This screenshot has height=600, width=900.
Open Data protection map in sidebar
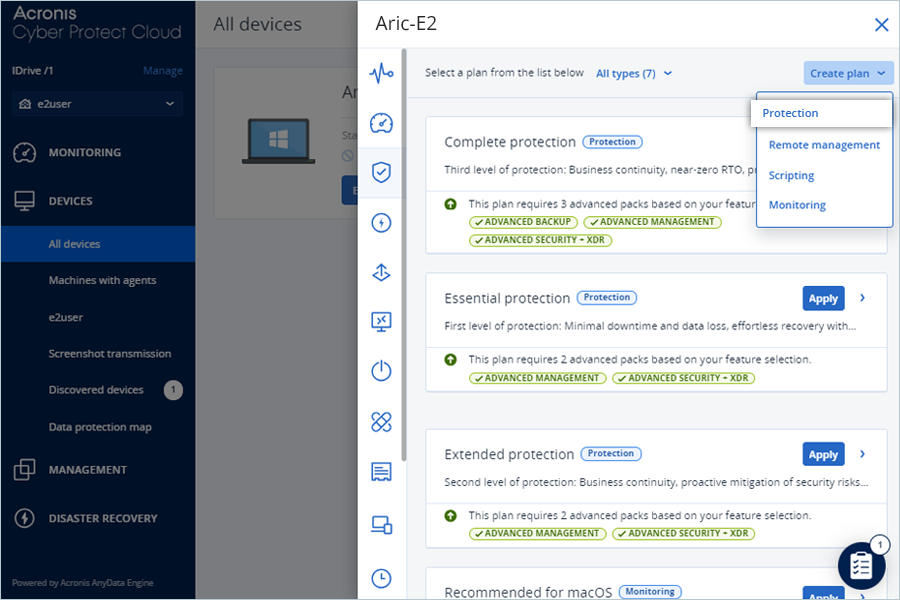(x=98, y=427)
